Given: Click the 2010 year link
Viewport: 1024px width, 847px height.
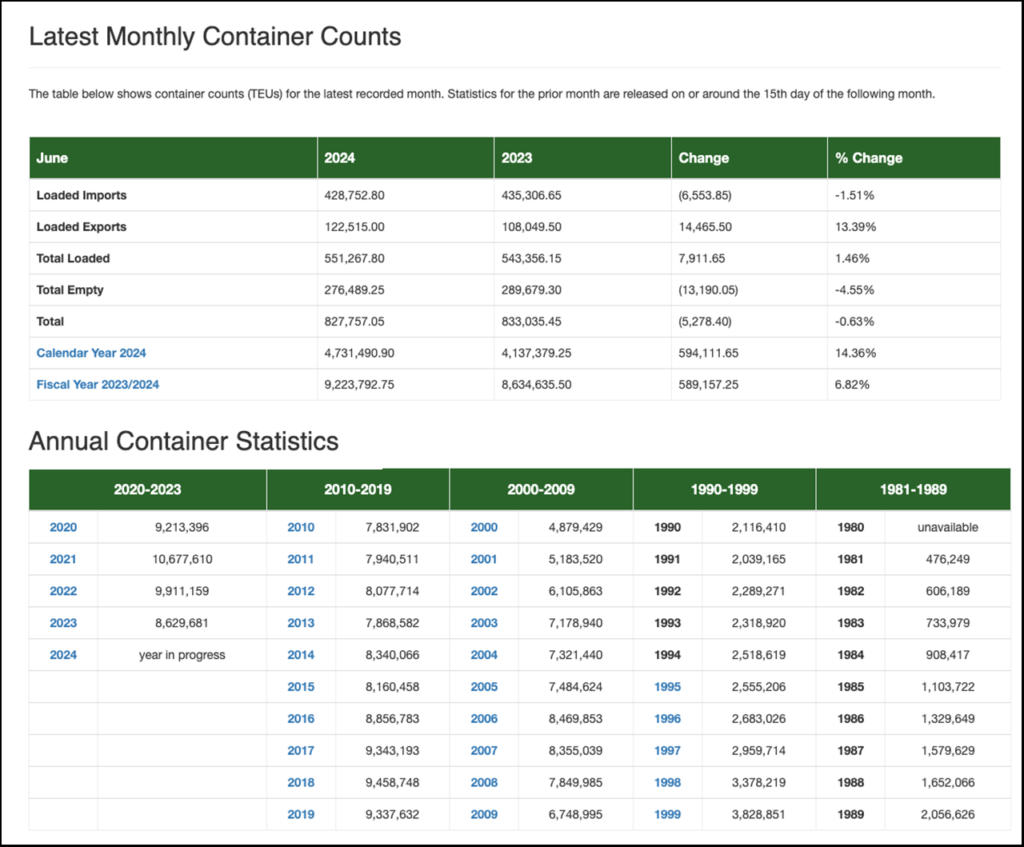Looking at the screenshot, I should [x=300, y=527].
